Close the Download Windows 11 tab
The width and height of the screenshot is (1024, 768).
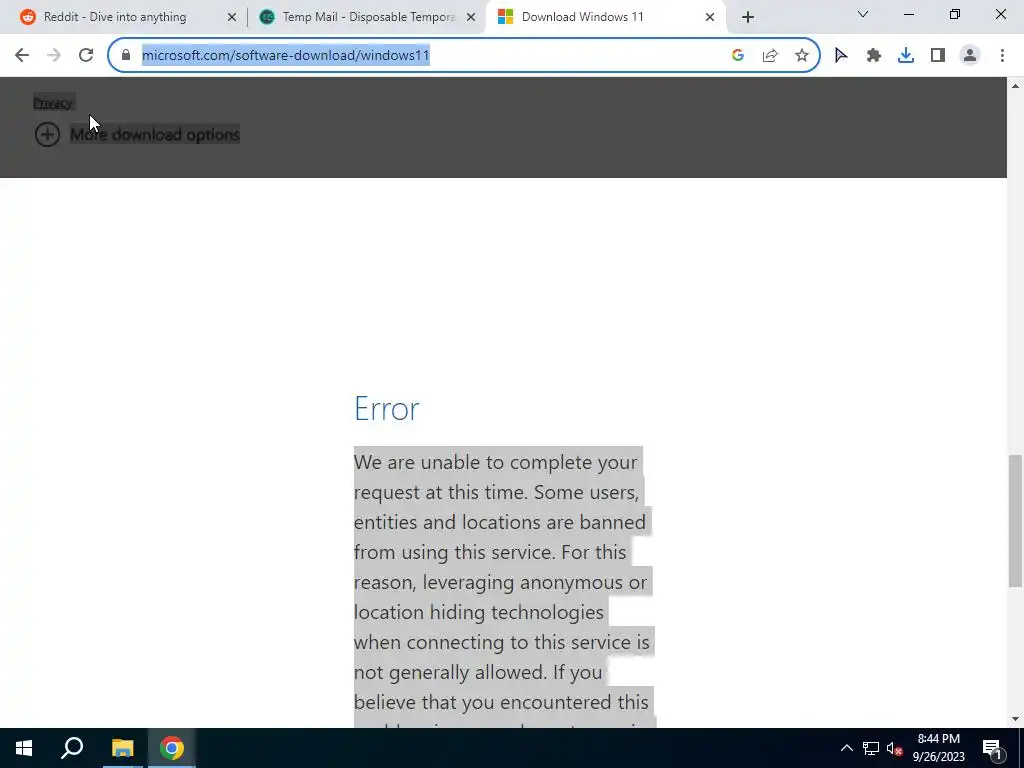710,17
